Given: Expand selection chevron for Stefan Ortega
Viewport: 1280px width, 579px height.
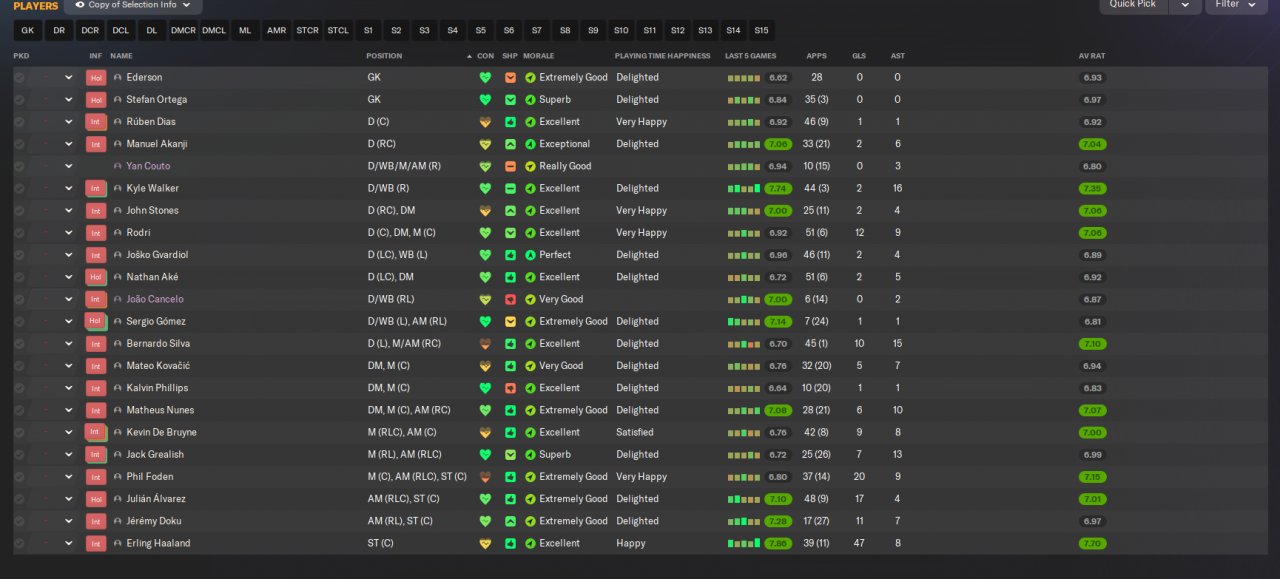Looking at the screenshot, I should (x=69, y=99).
